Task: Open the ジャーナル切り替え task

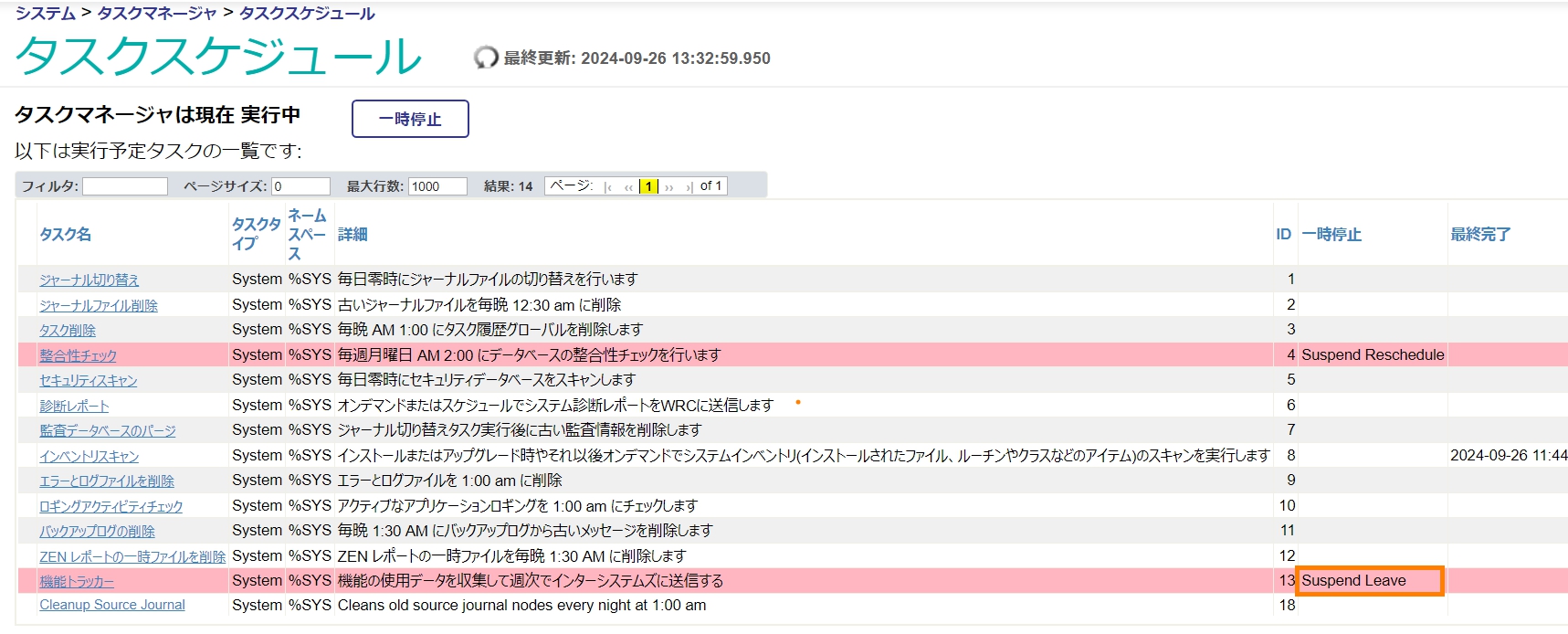Action: 89,280
